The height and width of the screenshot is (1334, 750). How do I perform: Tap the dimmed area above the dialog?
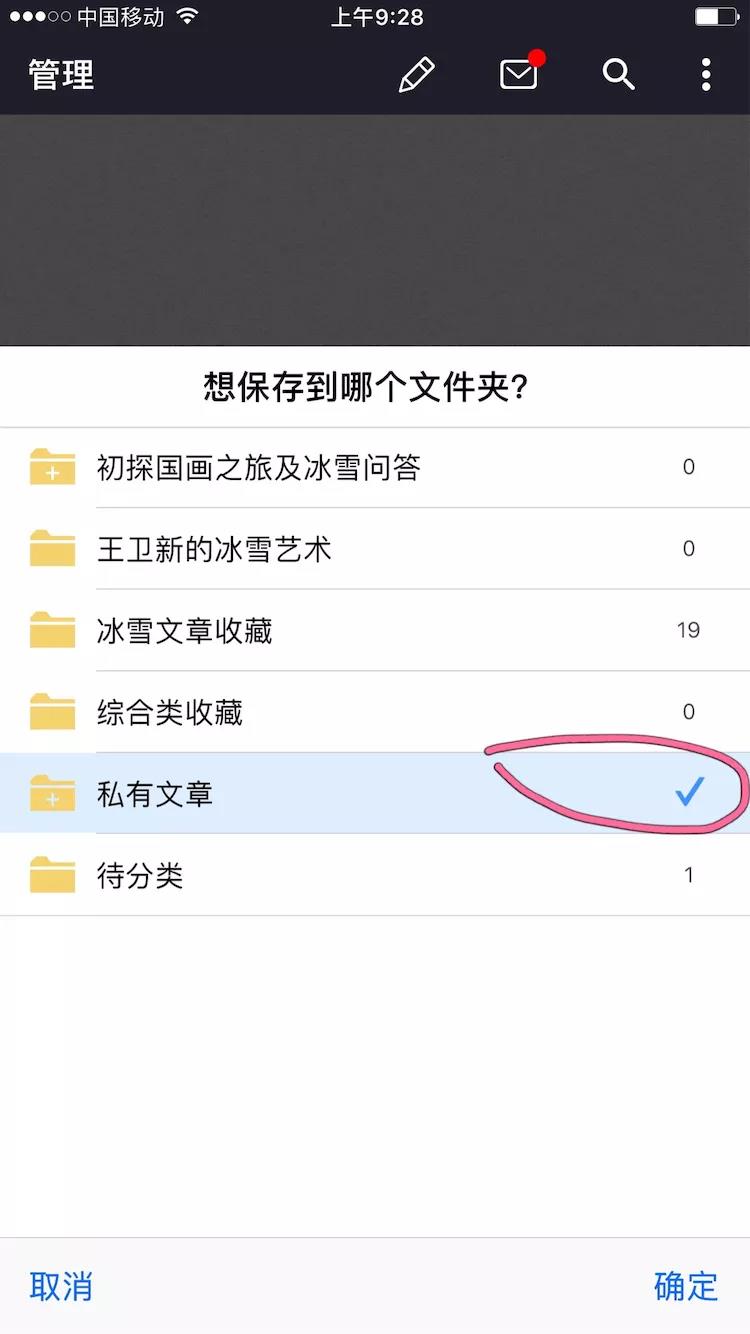(x=375, y=230)
